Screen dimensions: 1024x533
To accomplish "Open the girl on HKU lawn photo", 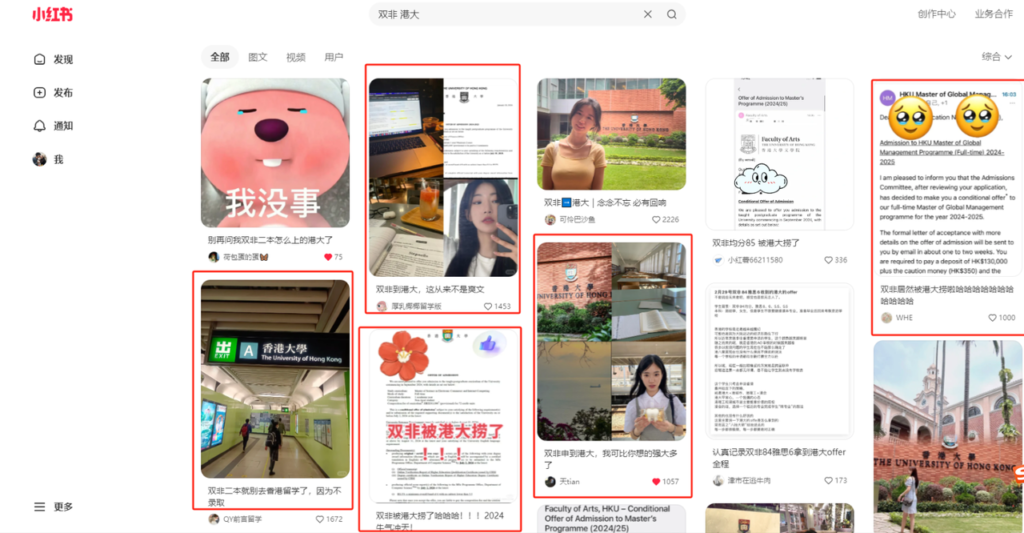I will coord(611,135).
